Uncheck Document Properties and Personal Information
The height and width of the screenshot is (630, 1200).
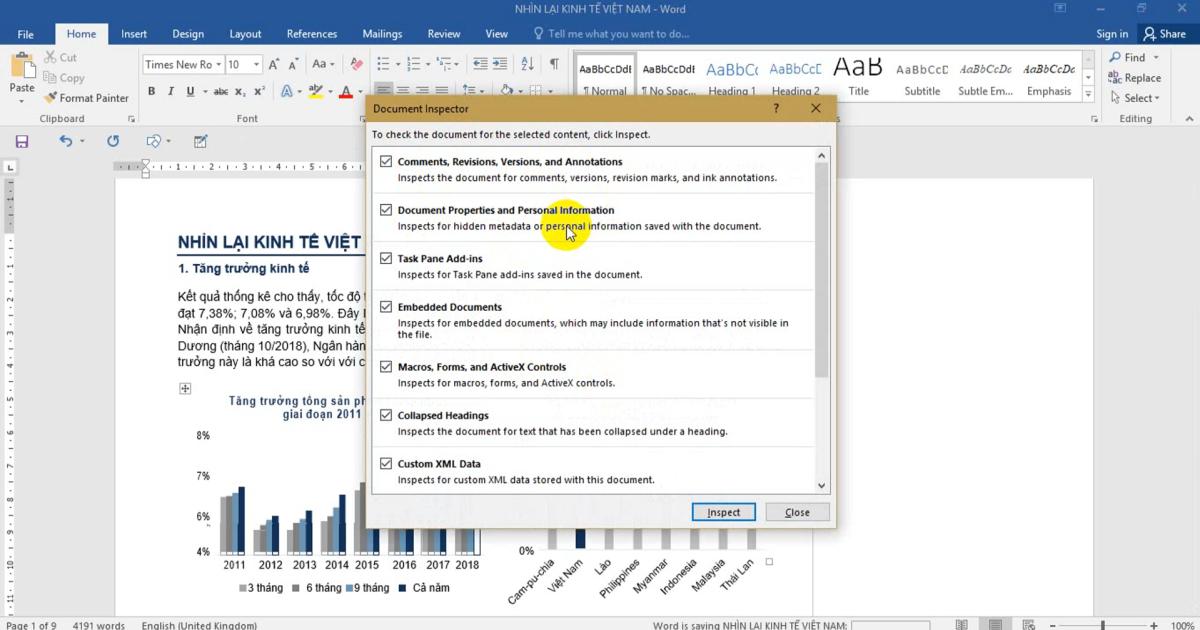coord(386,210)
